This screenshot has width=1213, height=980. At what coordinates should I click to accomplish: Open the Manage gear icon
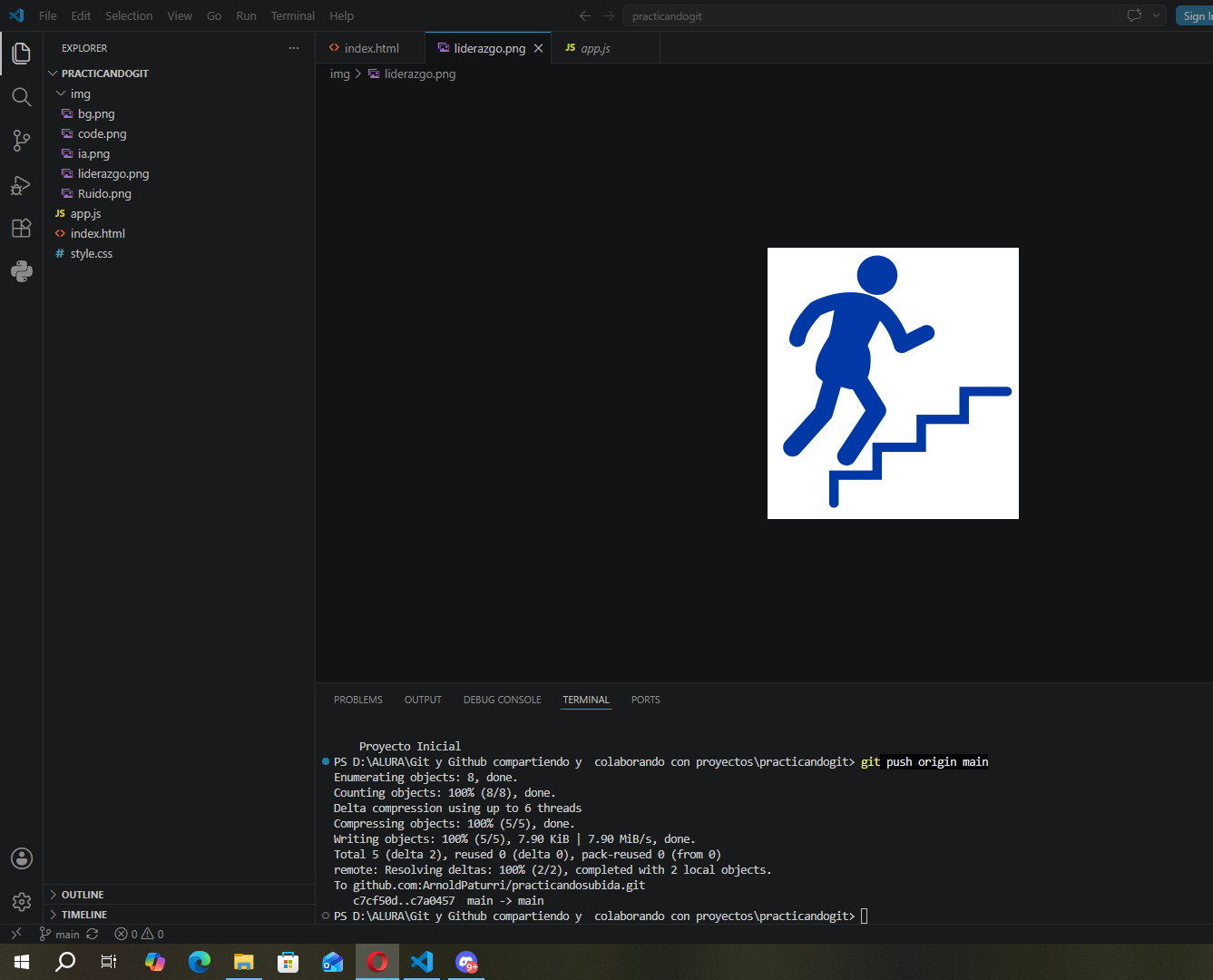pyautogui.click(x=22, y=902)
